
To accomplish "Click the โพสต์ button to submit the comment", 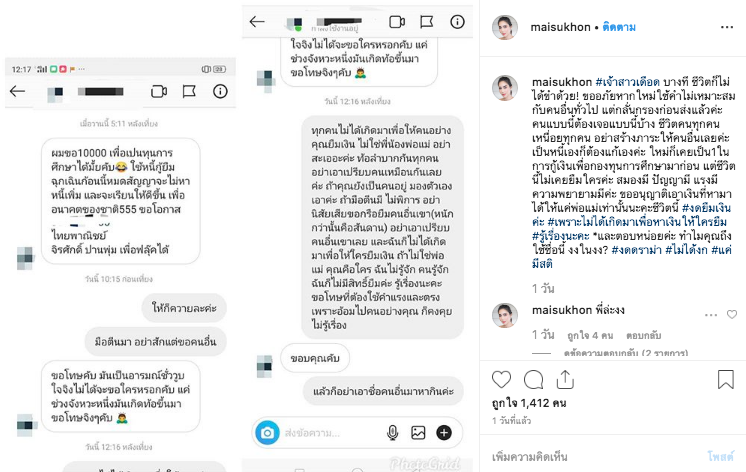I will coord(720,456).
